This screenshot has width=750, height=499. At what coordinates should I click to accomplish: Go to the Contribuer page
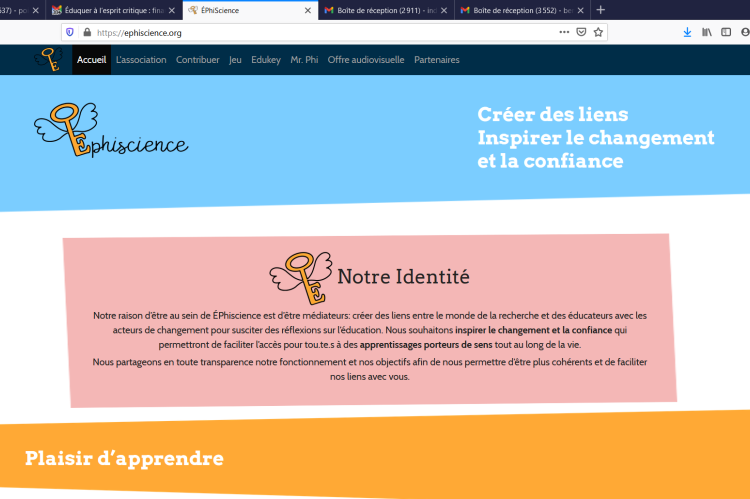coord(198,60)
